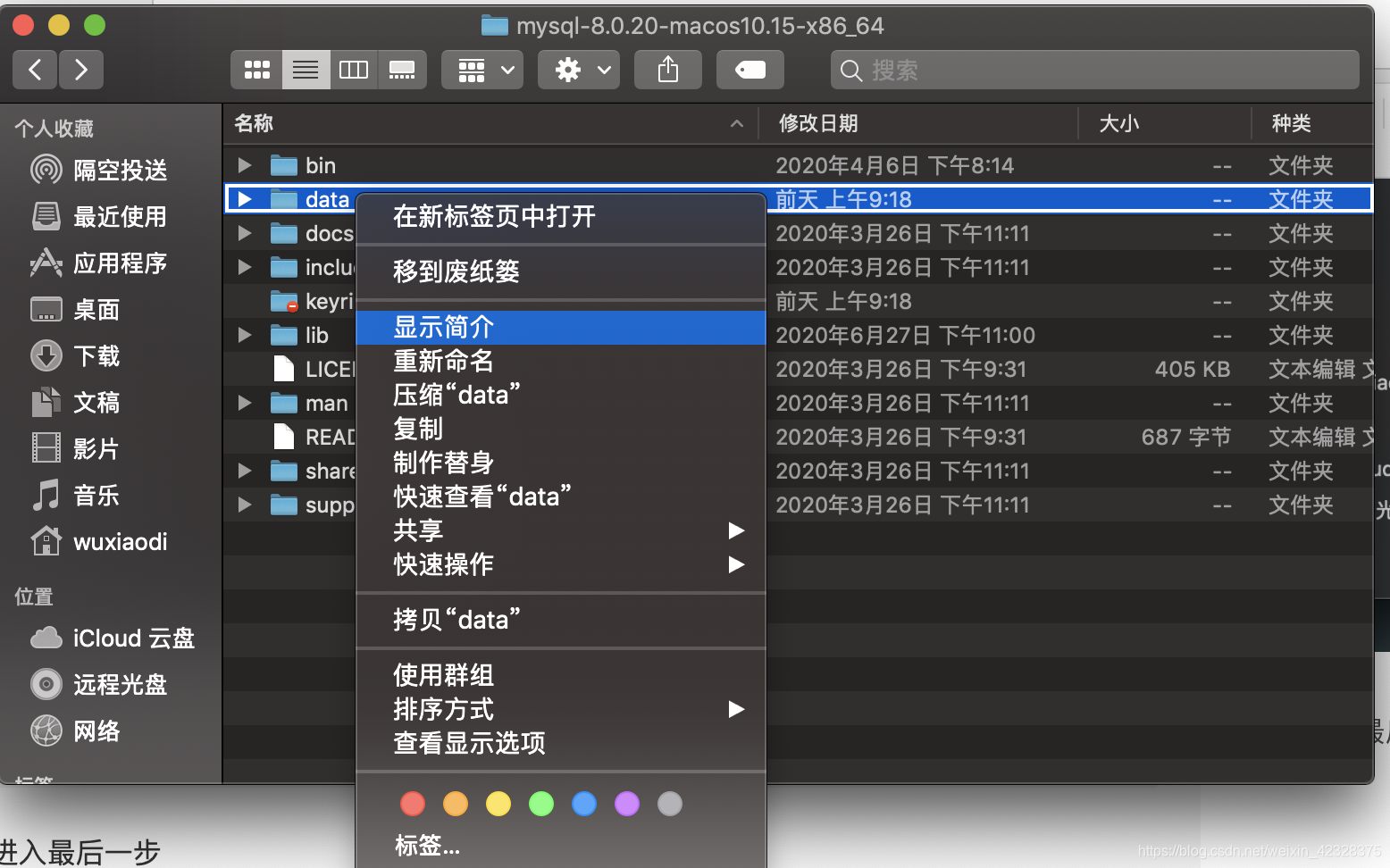Switch to gallery view in the toolbar
This screenshot has height=868, width=1390.
(x=402, y=70)
